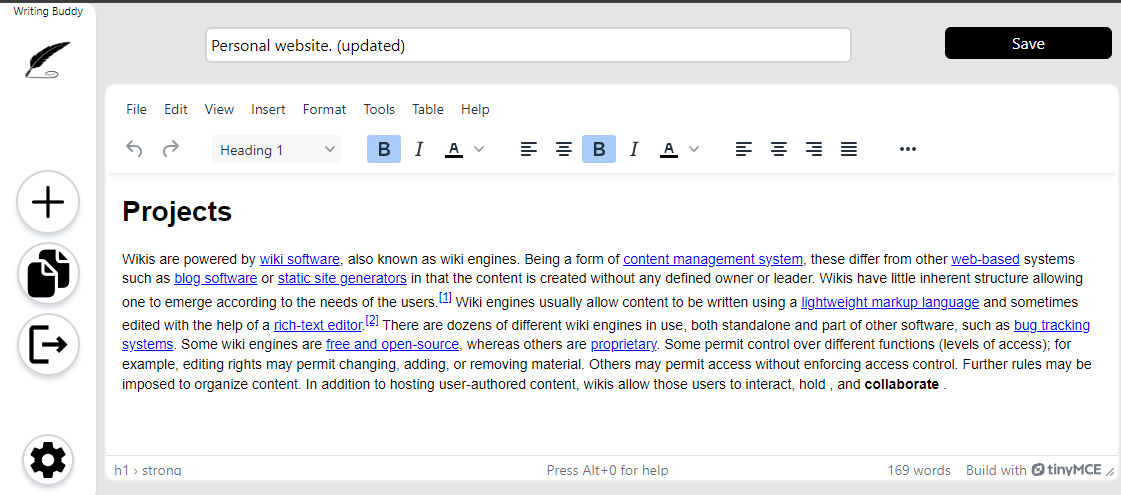This screenshot has width=1121, height=495.
Task: Click the document title input field
Action: [x=528, y=45]
